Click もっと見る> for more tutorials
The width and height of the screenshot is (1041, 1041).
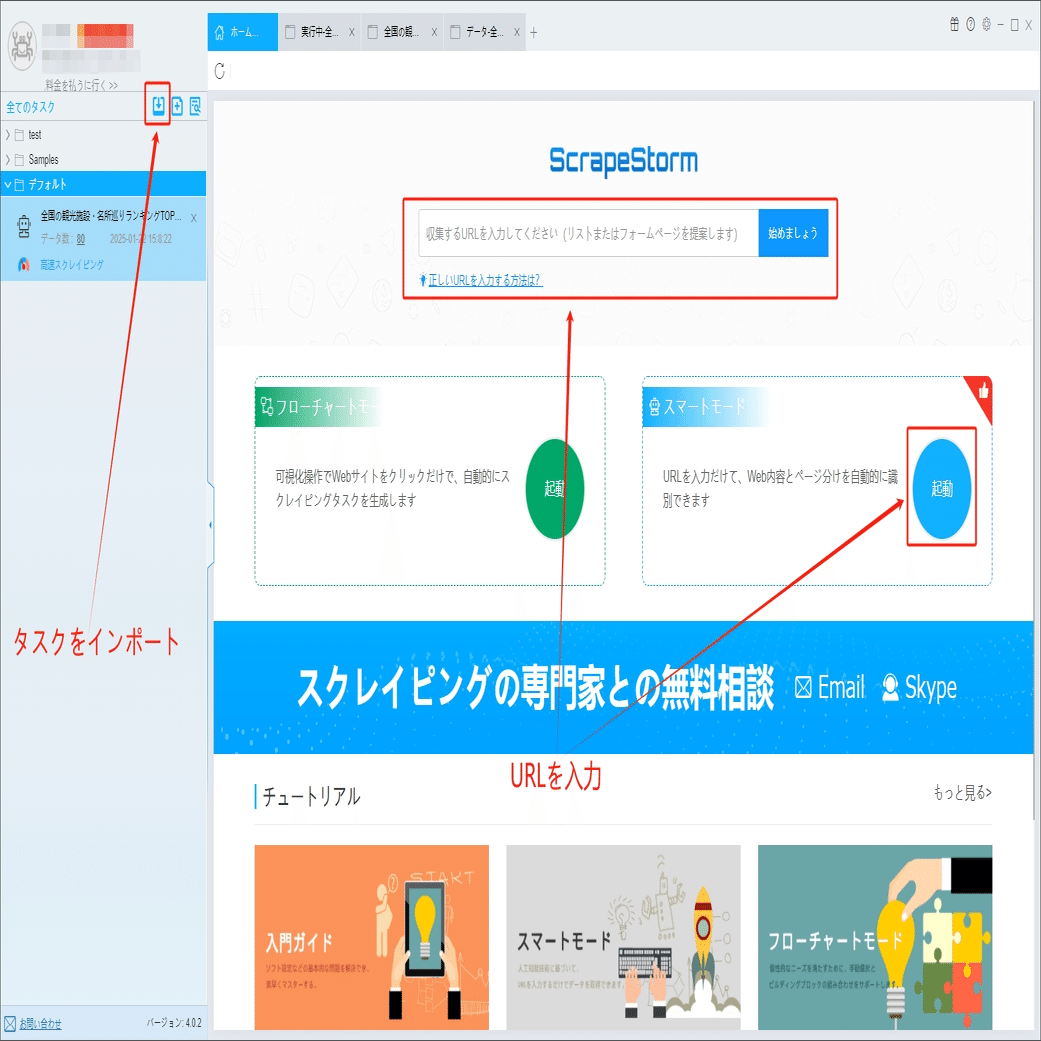(x=962, y=792)
